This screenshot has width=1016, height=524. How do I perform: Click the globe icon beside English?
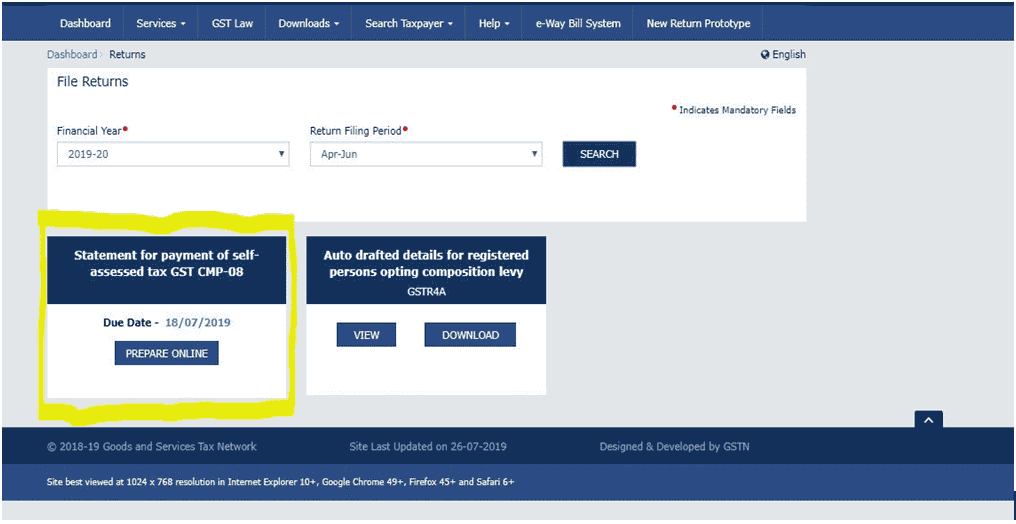point(765,55)
